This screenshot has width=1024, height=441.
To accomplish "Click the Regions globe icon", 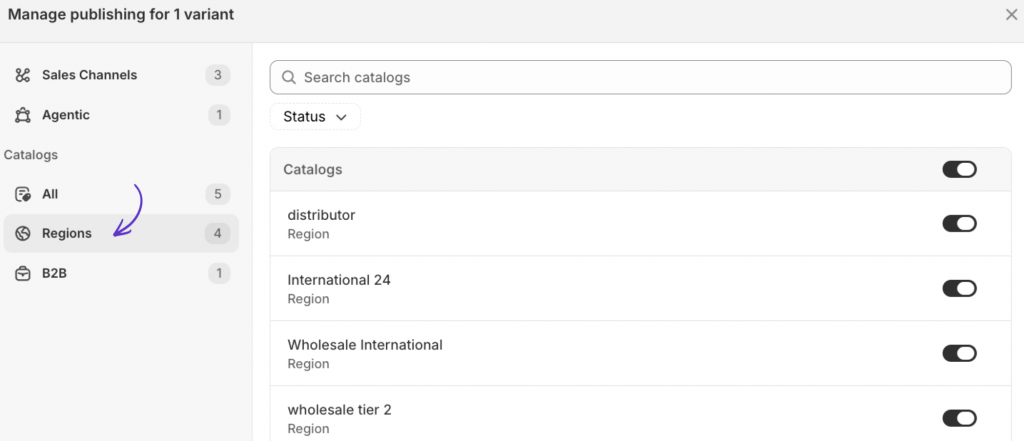I will [x=23, y=233].
